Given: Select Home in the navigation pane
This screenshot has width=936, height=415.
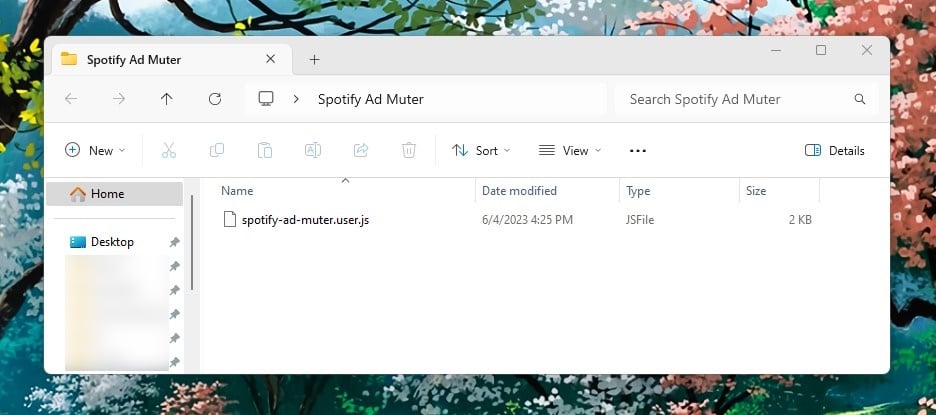Looking at the screenshot, I should coord(115,194).
